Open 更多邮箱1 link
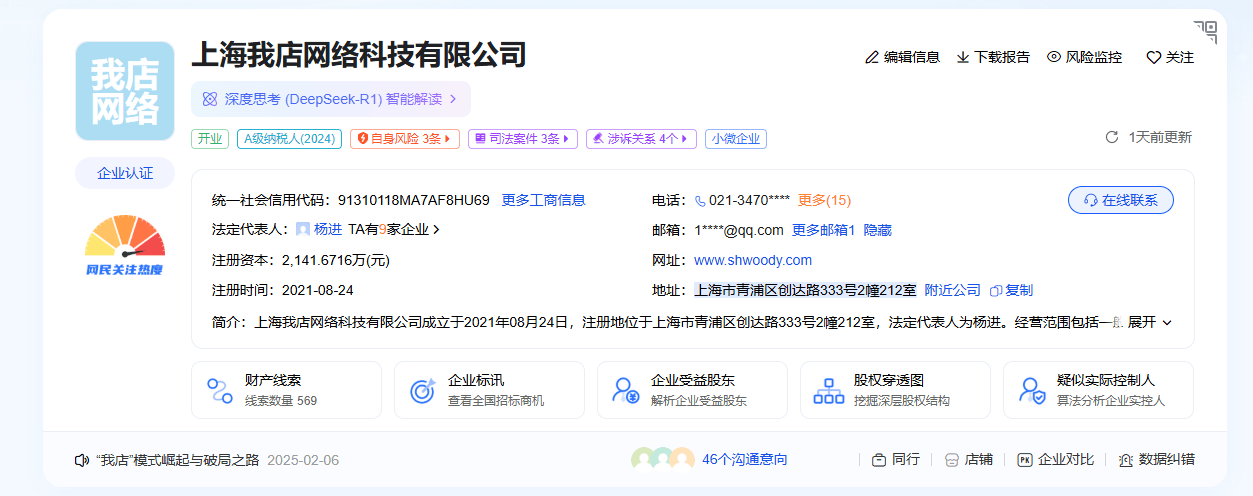Screen dimensions: 1253x496 click(x=823, y=230)
